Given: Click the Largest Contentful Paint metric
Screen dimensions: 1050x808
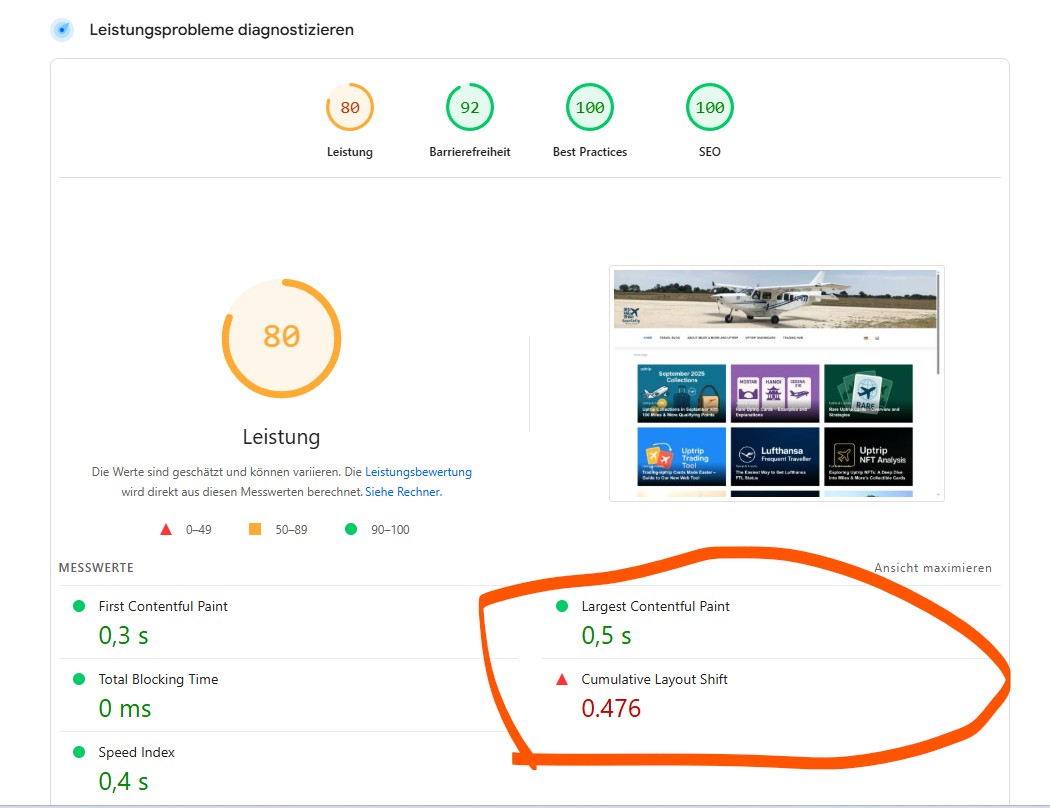Looking at the screenshot, I should coord(655,607).
